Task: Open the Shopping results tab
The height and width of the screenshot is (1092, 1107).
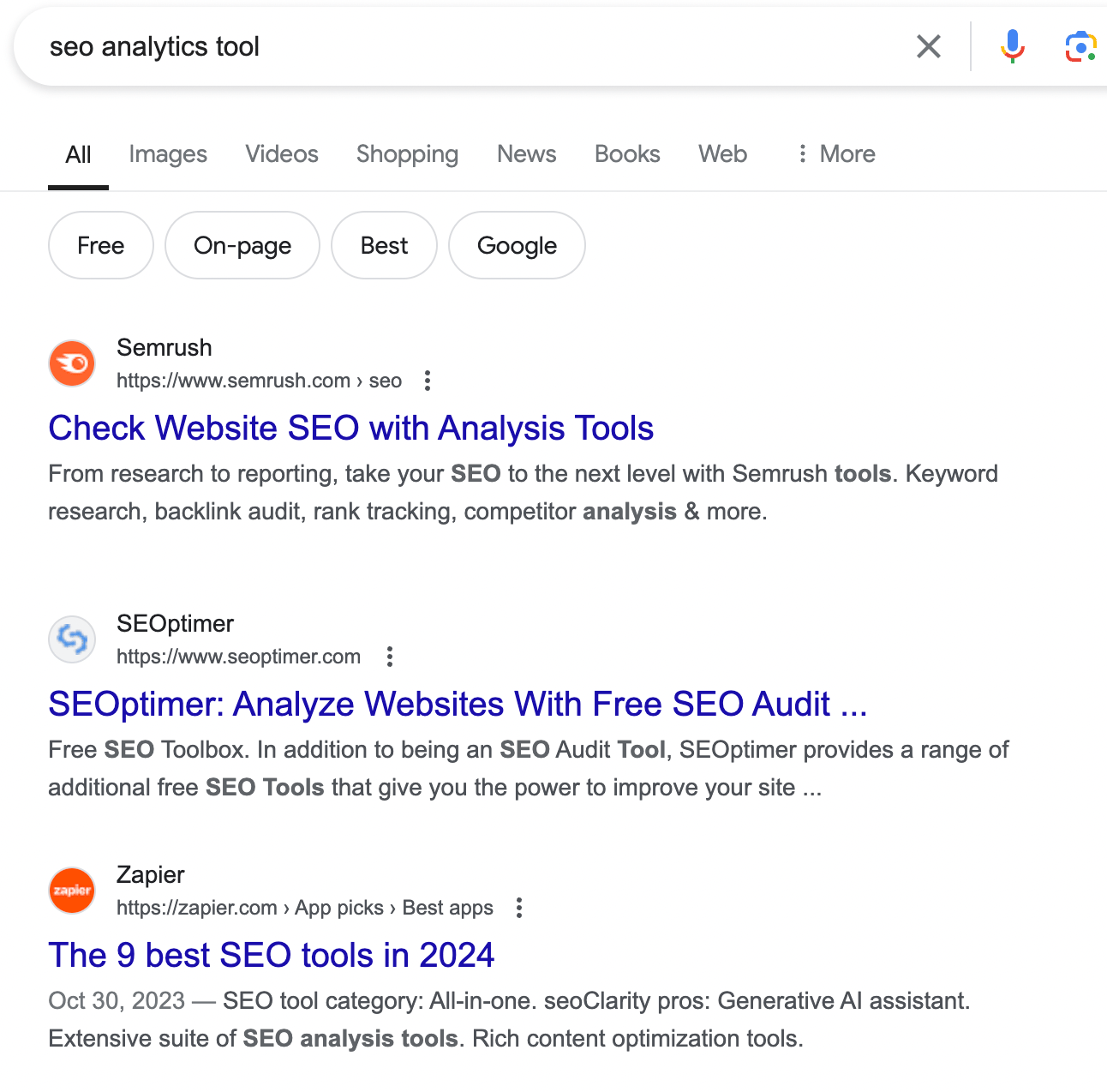Action: tap(407, 154)
